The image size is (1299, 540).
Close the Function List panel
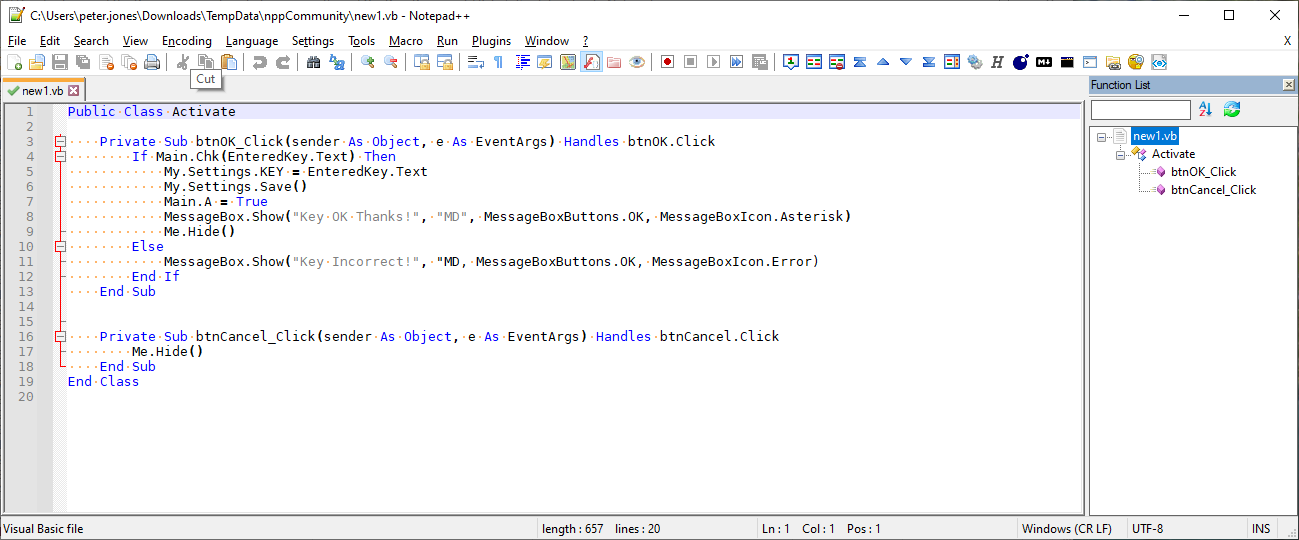[1288, 85]
